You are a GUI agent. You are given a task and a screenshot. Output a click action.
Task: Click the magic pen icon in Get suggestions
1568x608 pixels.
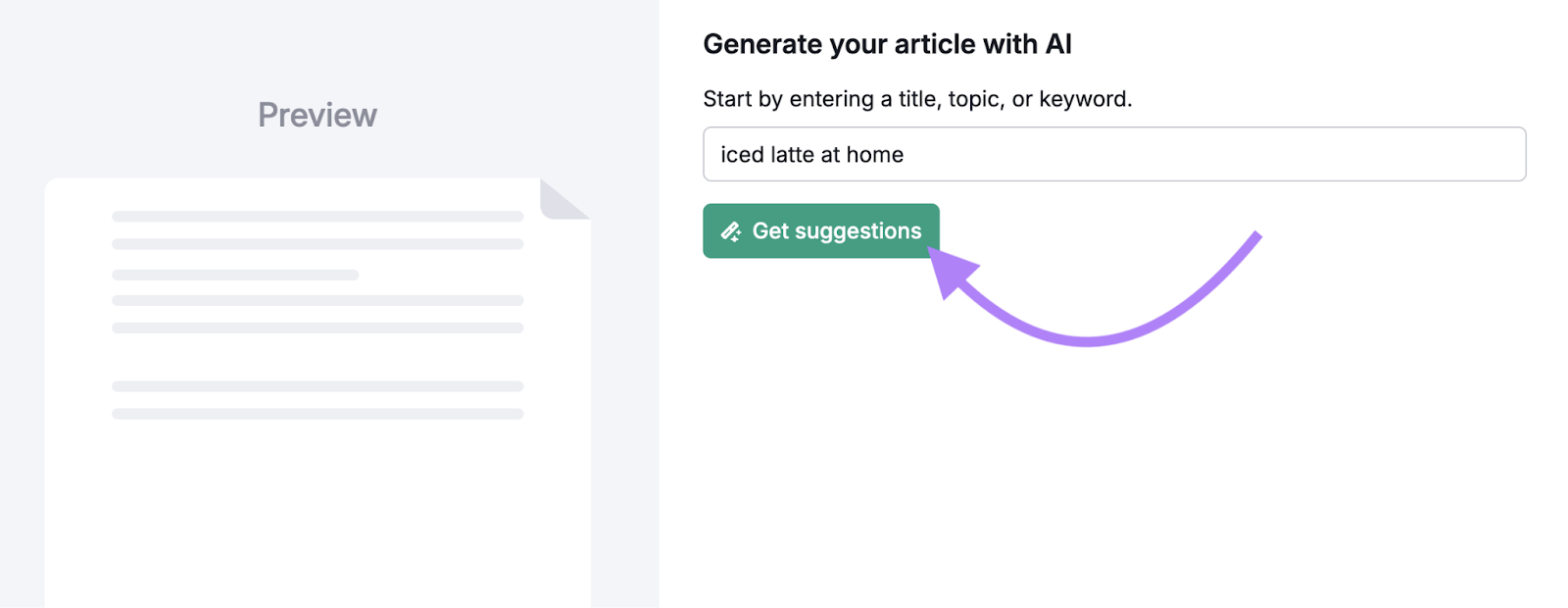(731, 231)
